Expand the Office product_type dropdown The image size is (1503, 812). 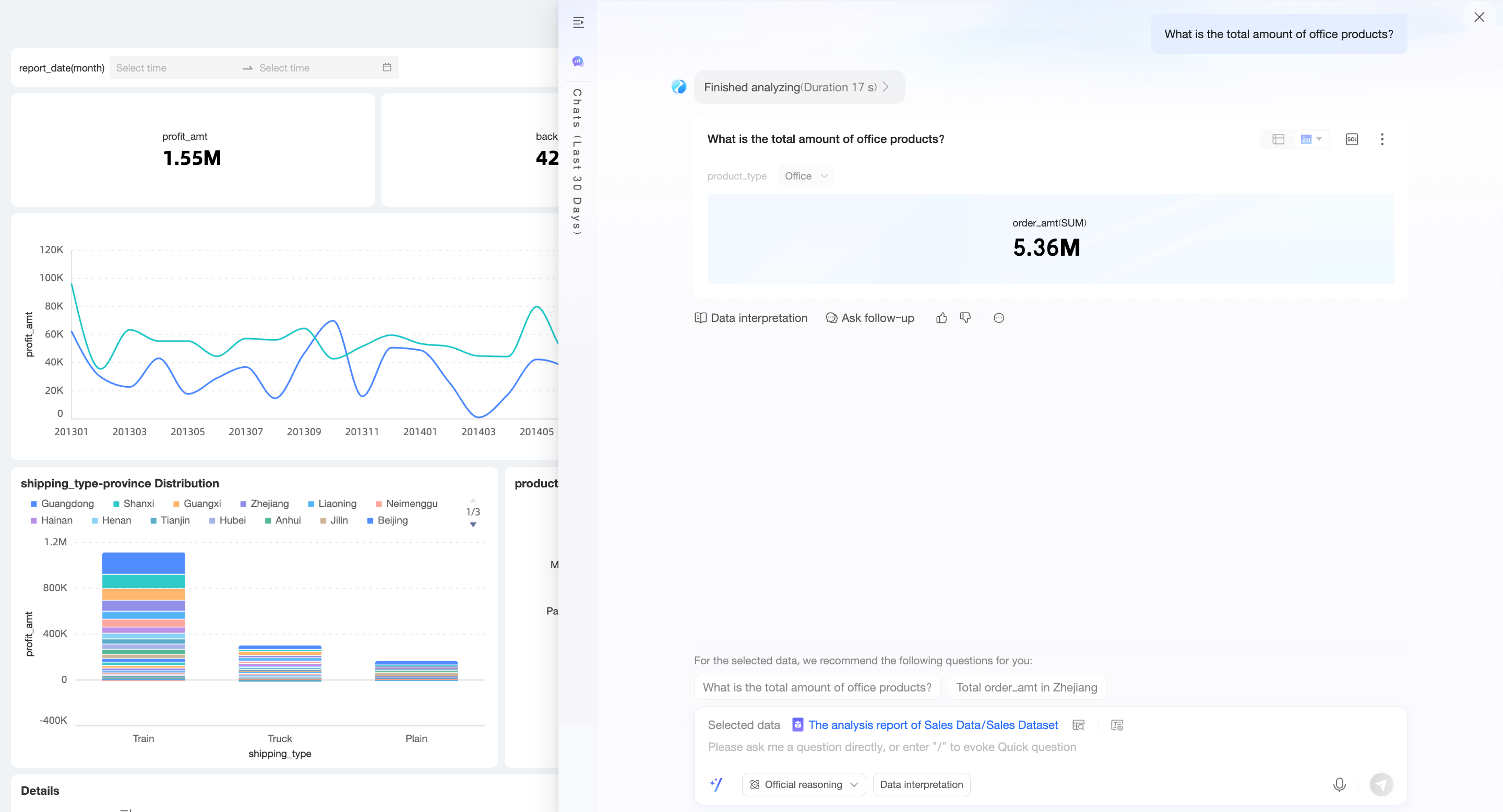pyautogui.click(x=806, y=175)
